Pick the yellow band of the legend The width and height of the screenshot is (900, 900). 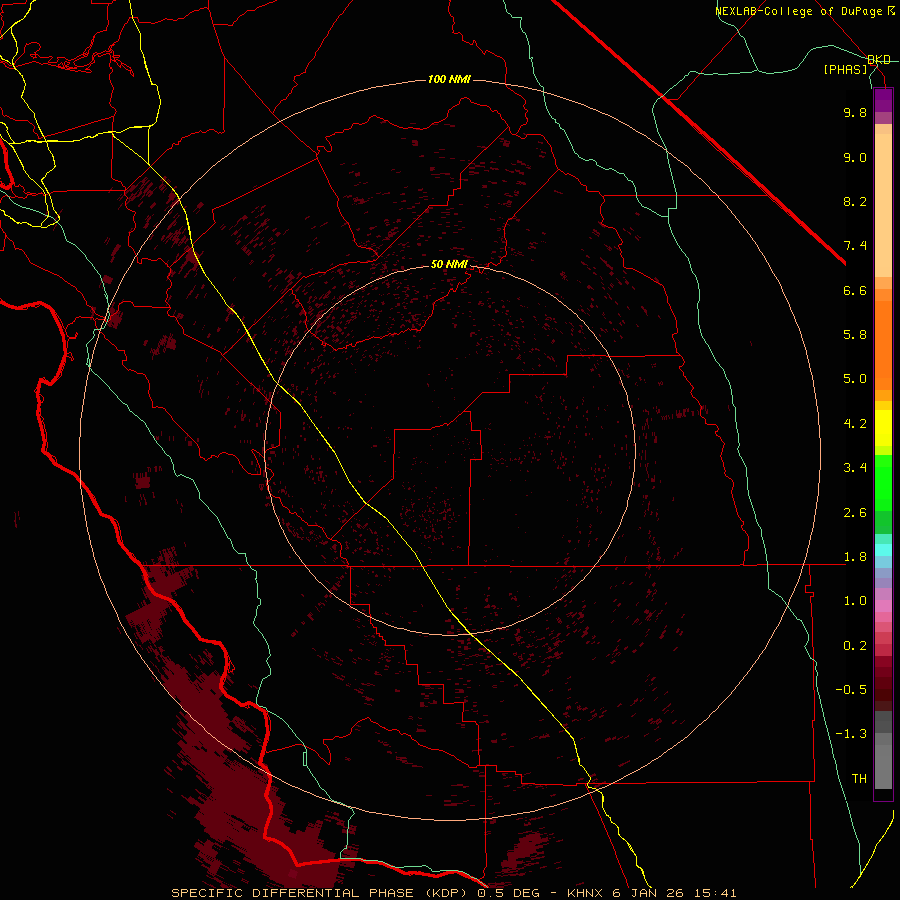883,428
